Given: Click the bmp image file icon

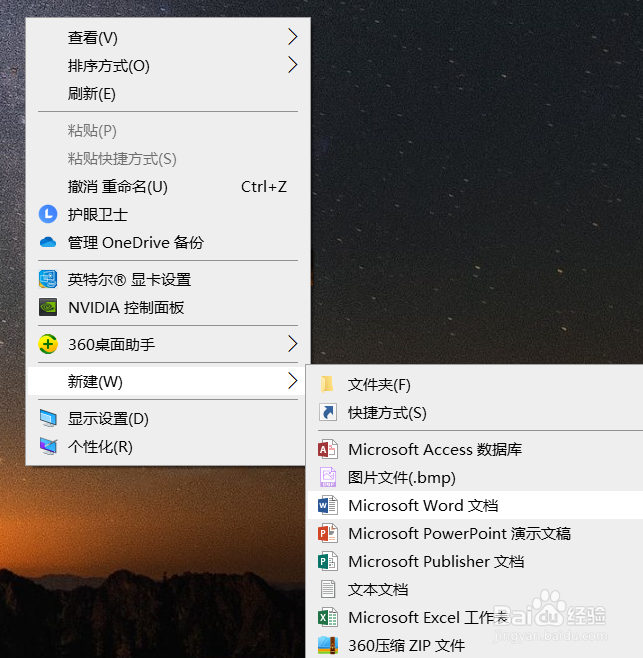Looking at the screenshot, I should [328, 477].
